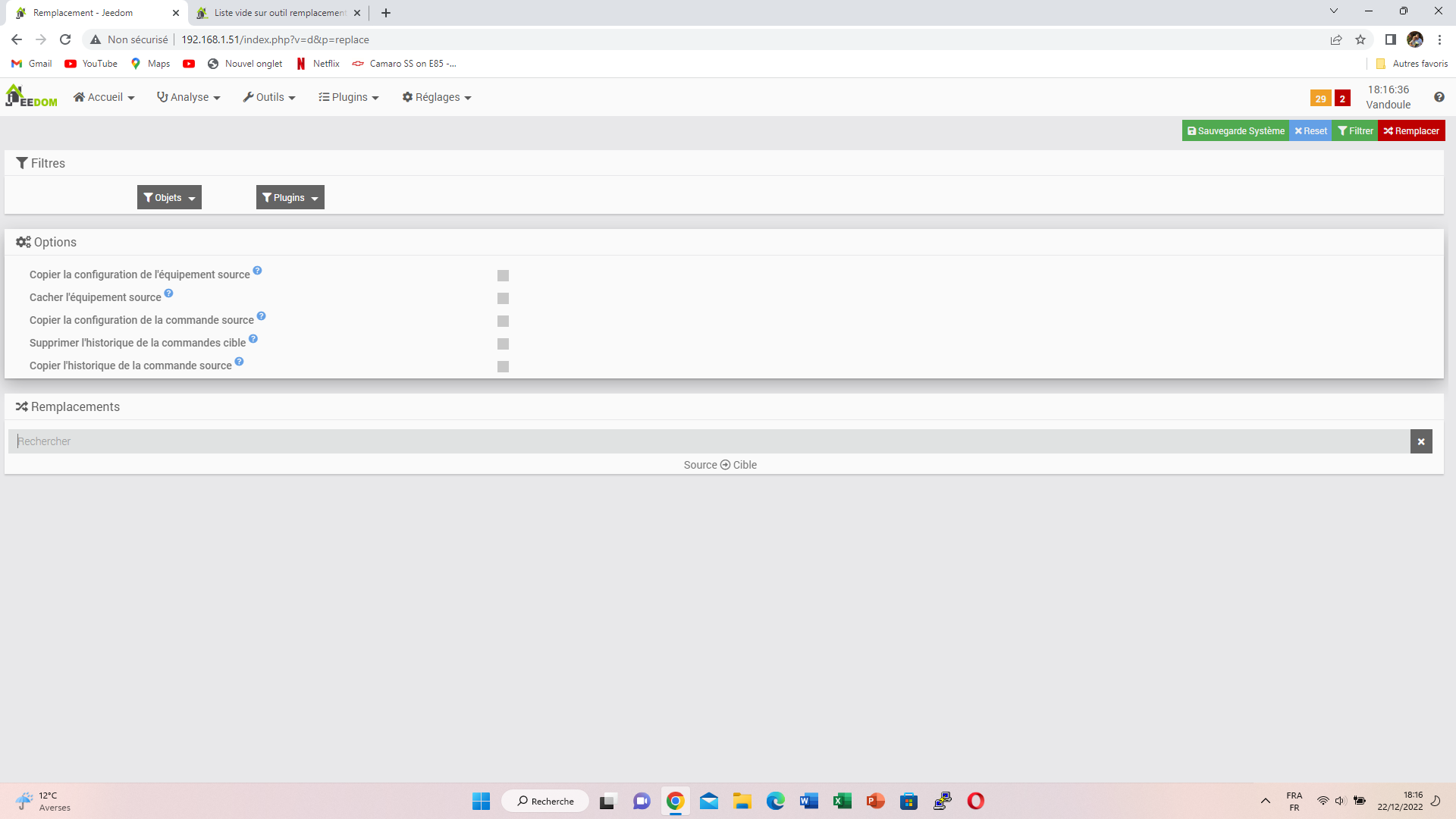Click the Rechercher search field
This screenshot has width=1456, height=819.
(x=705, y=441)
